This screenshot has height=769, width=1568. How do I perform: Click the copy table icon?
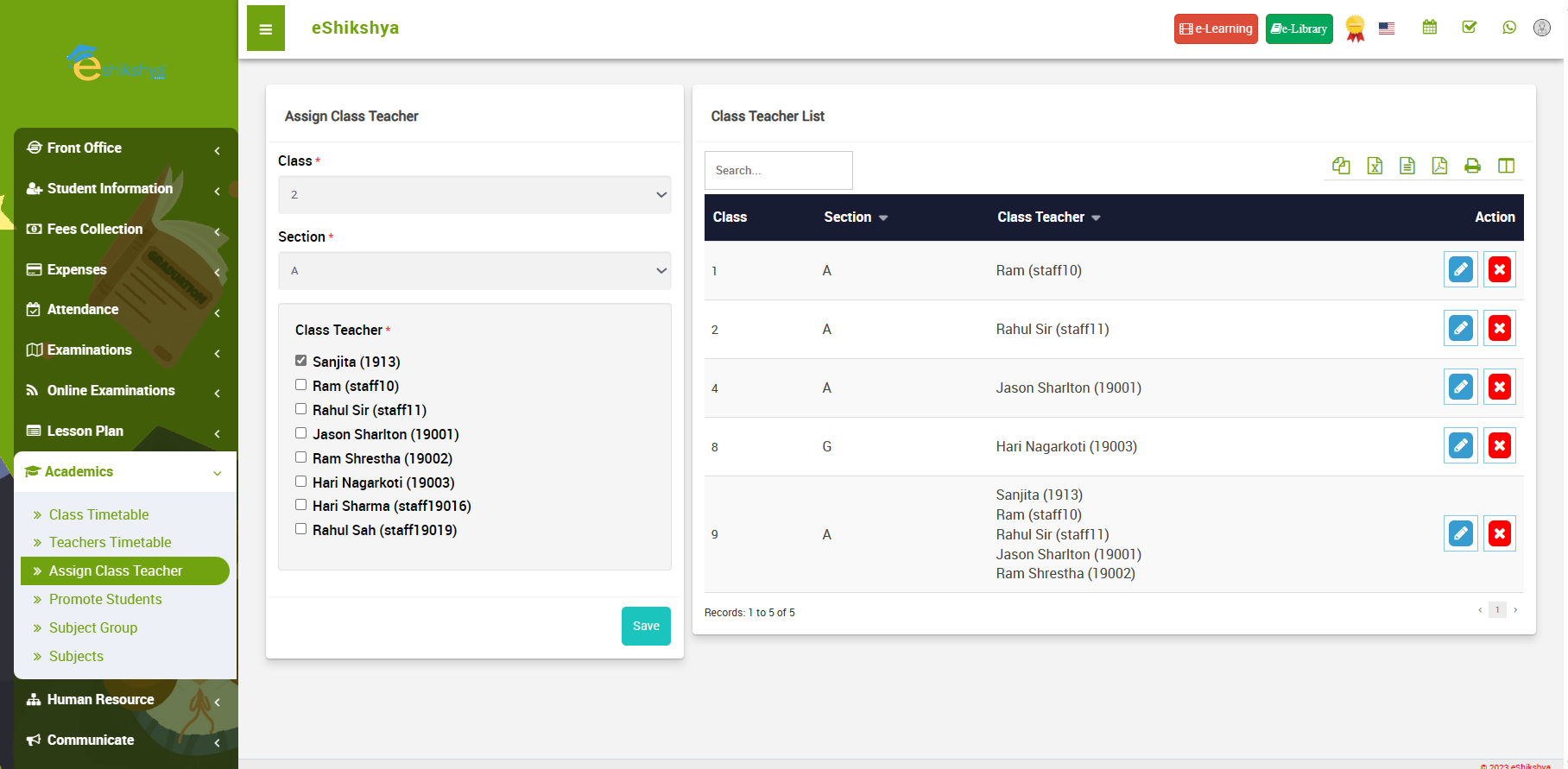coord(1341,166)
